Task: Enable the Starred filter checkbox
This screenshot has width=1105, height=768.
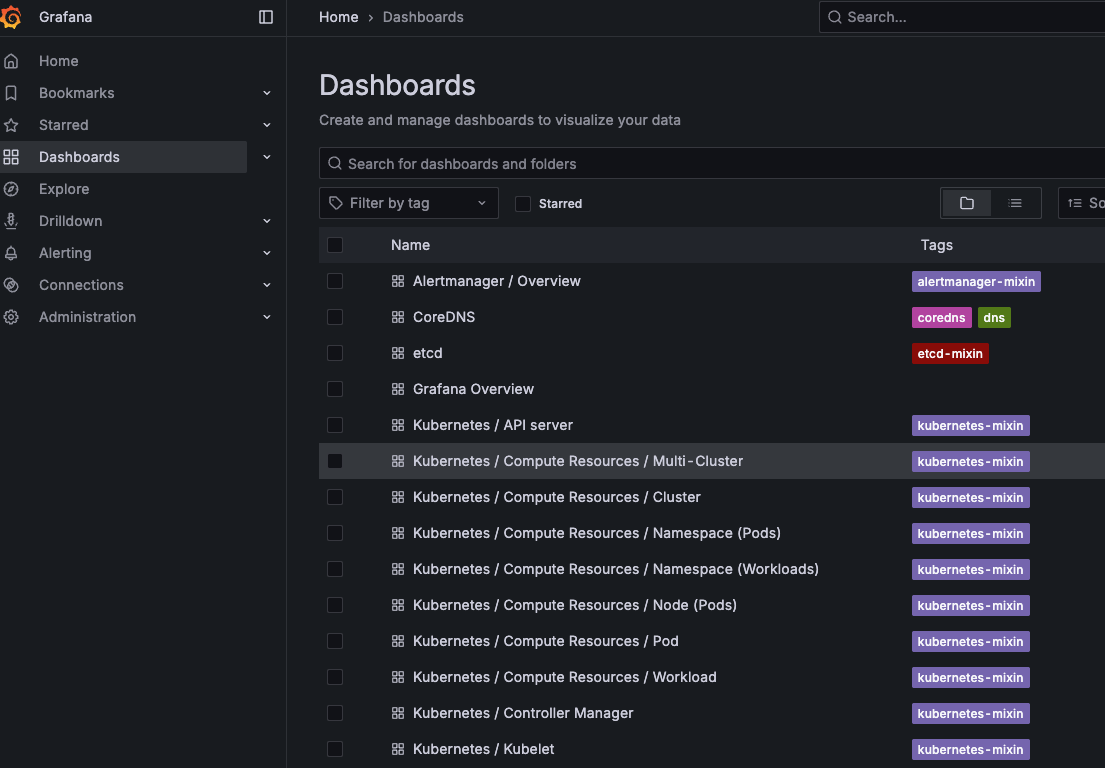Action: point(523,204)
